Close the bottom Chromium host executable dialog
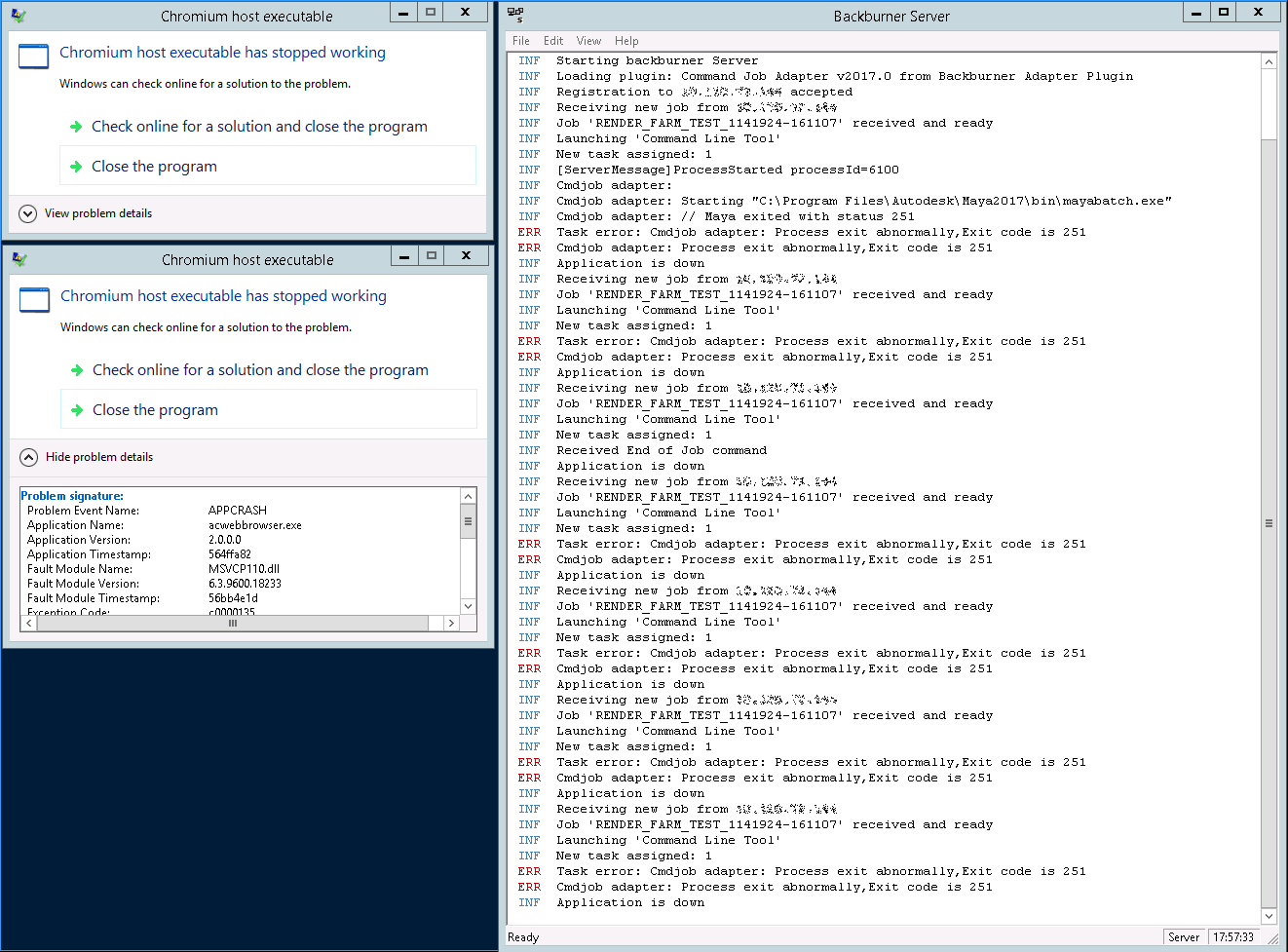Screen dimensions: 1288x952 tap(467, 255)
